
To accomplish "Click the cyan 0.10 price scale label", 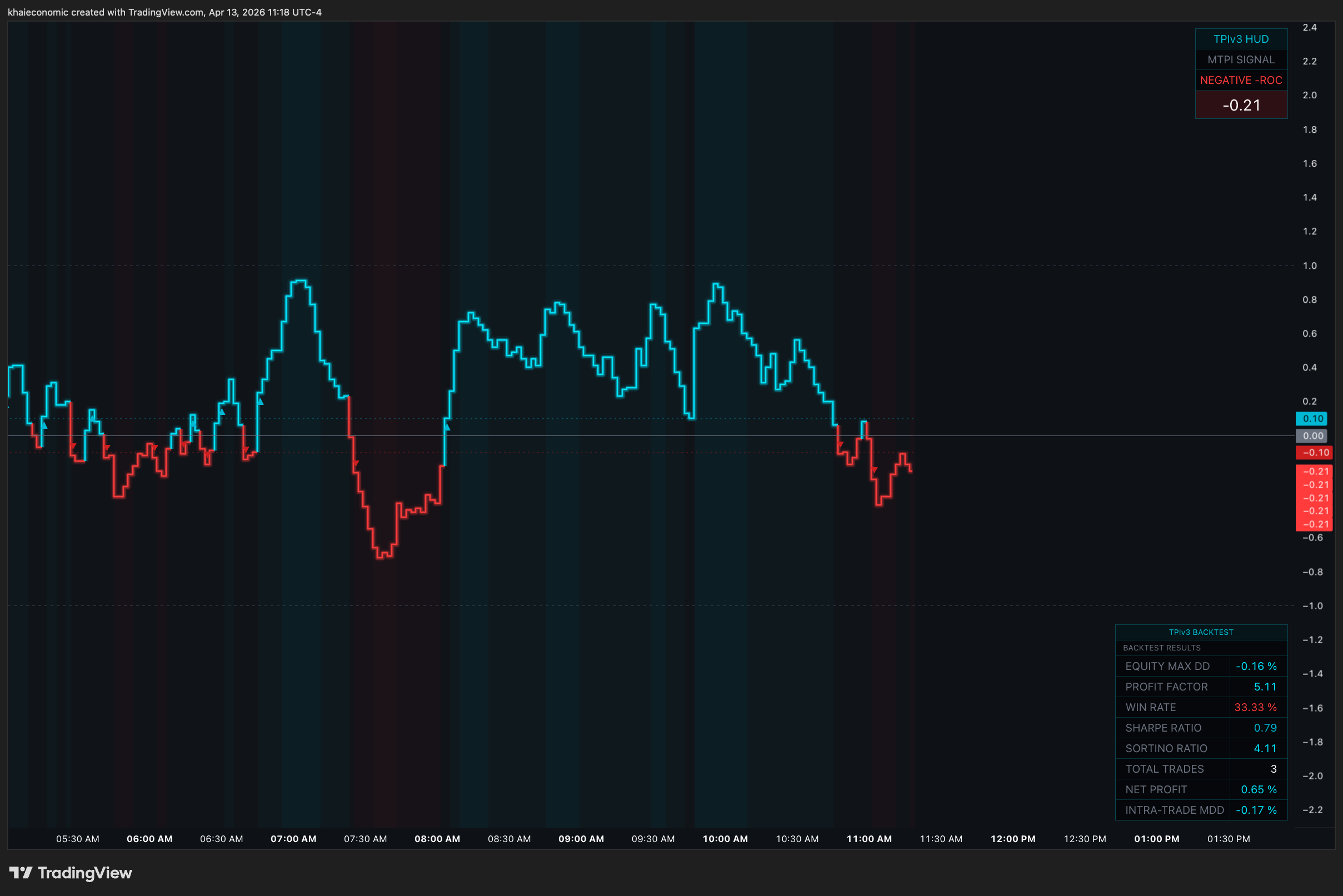I will 1311,419.
